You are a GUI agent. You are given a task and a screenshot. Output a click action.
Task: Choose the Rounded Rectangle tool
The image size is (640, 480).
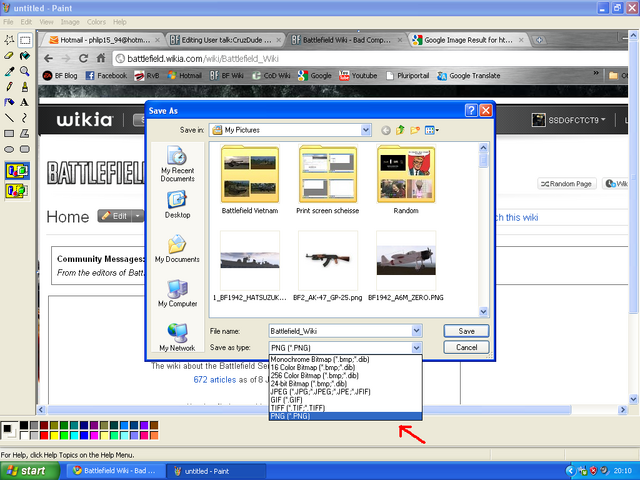(25, 149)
